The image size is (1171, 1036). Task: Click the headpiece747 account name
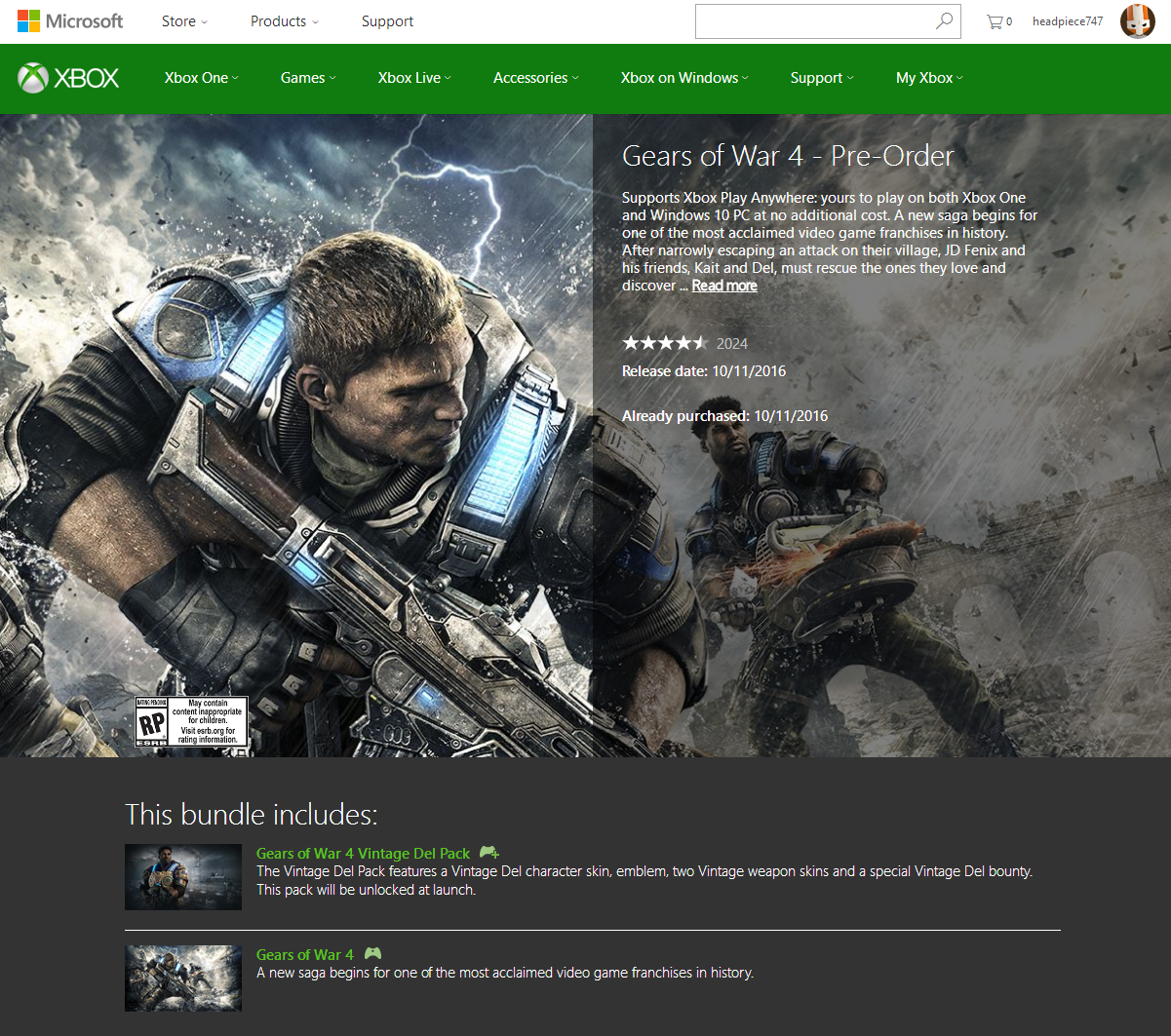(x=1068, y=21)
